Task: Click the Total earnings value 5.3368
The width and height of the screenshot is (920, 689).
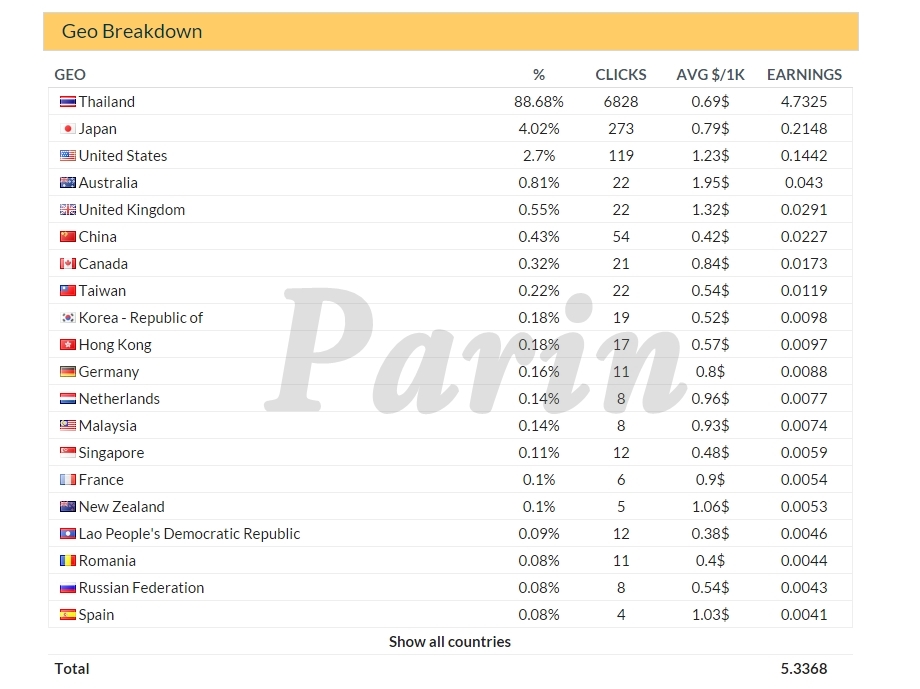Action: pos(804,669)
